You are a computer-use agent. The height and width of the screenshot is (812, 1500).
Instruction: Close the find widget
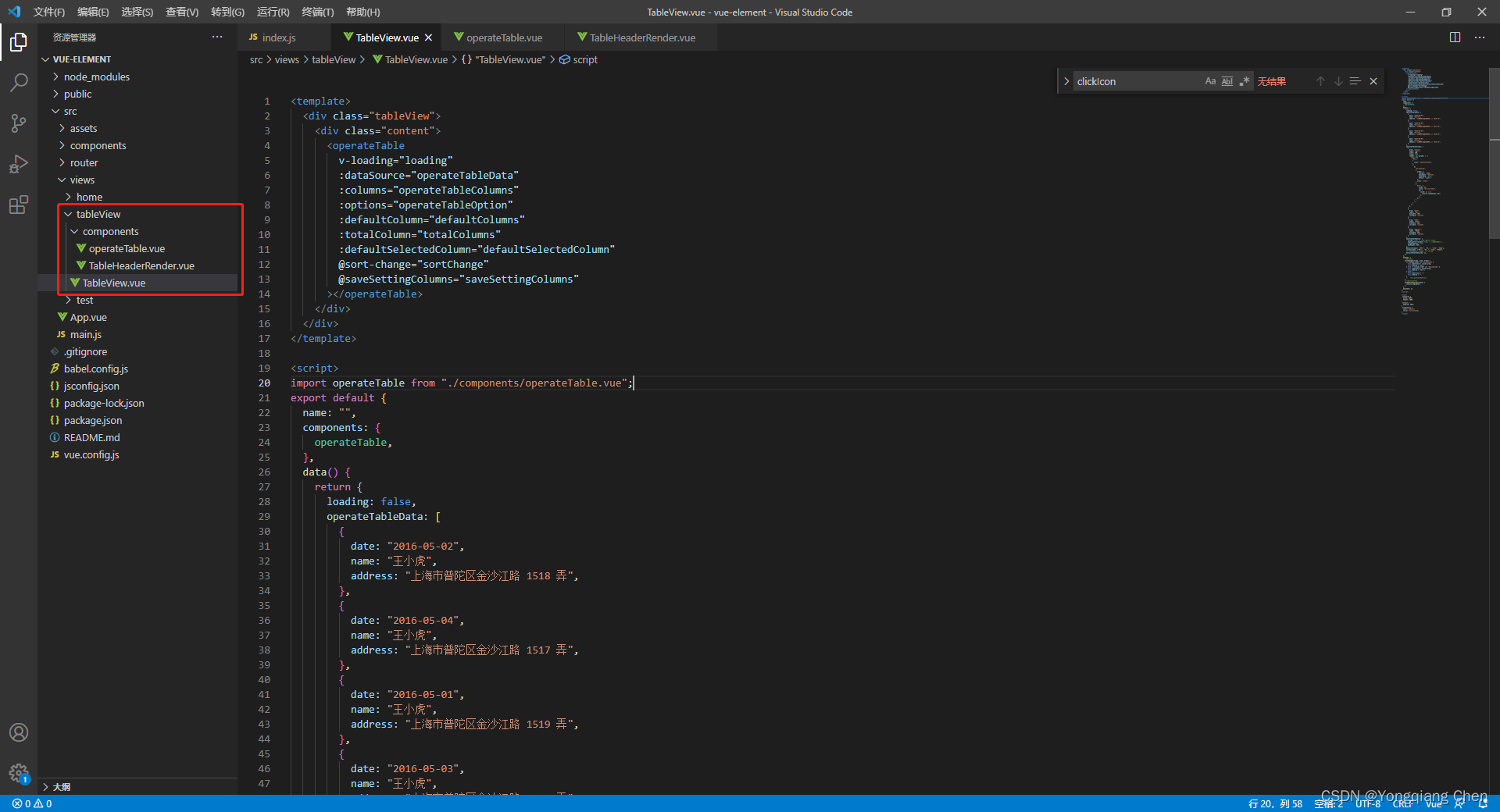[x=1373, y=81]
